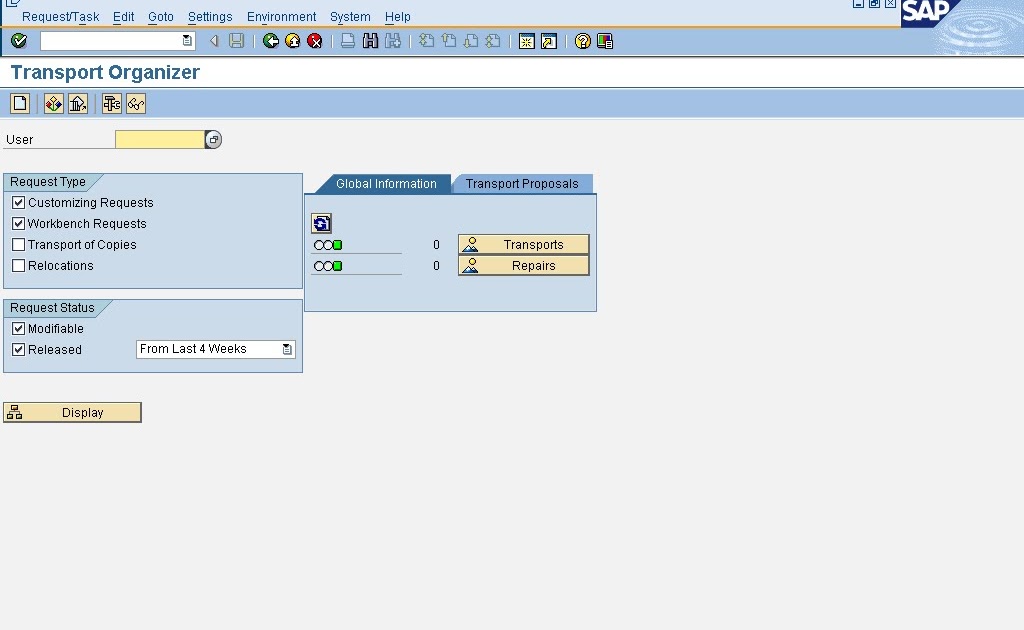This screenshot has width=1024, height=630.
Task: Open the search help for the User field
Action: pyautogui.click(x=213, y=139)
